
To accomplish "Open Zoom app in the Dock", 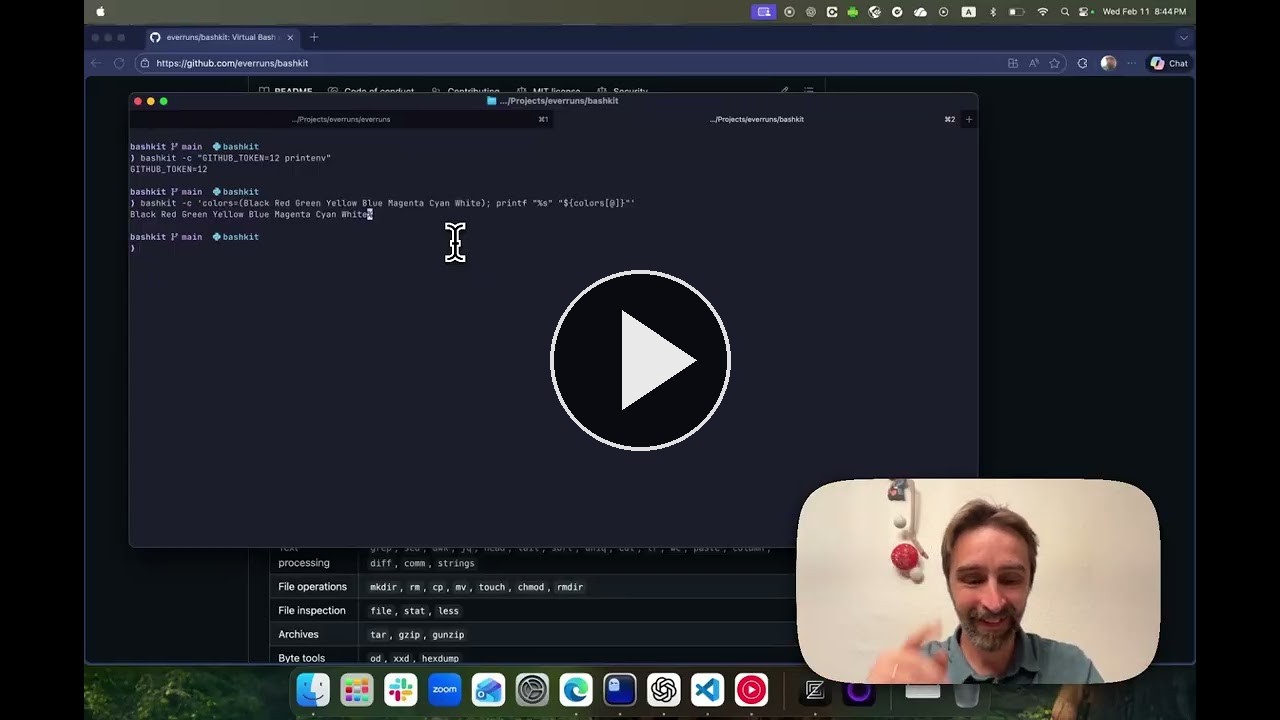I will 445,690.
